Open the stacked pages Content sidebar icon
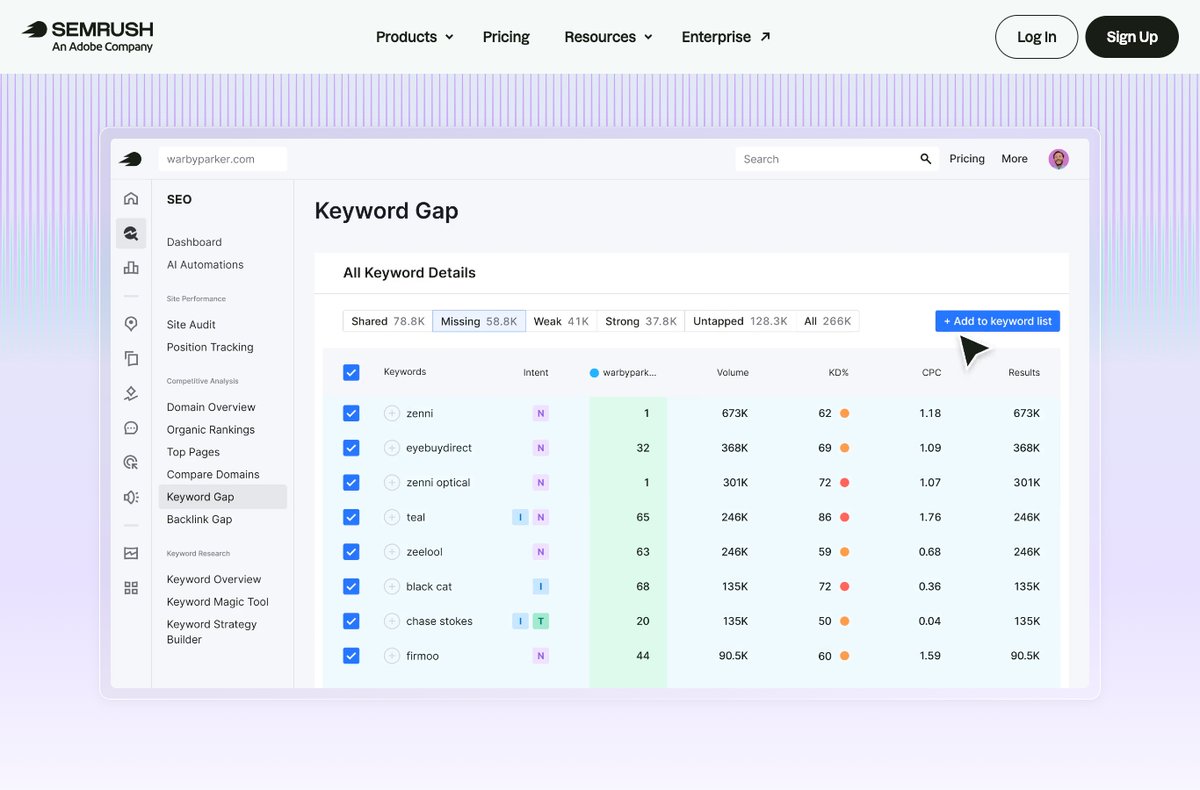The image size is (1200, 790). click(131, 358)
